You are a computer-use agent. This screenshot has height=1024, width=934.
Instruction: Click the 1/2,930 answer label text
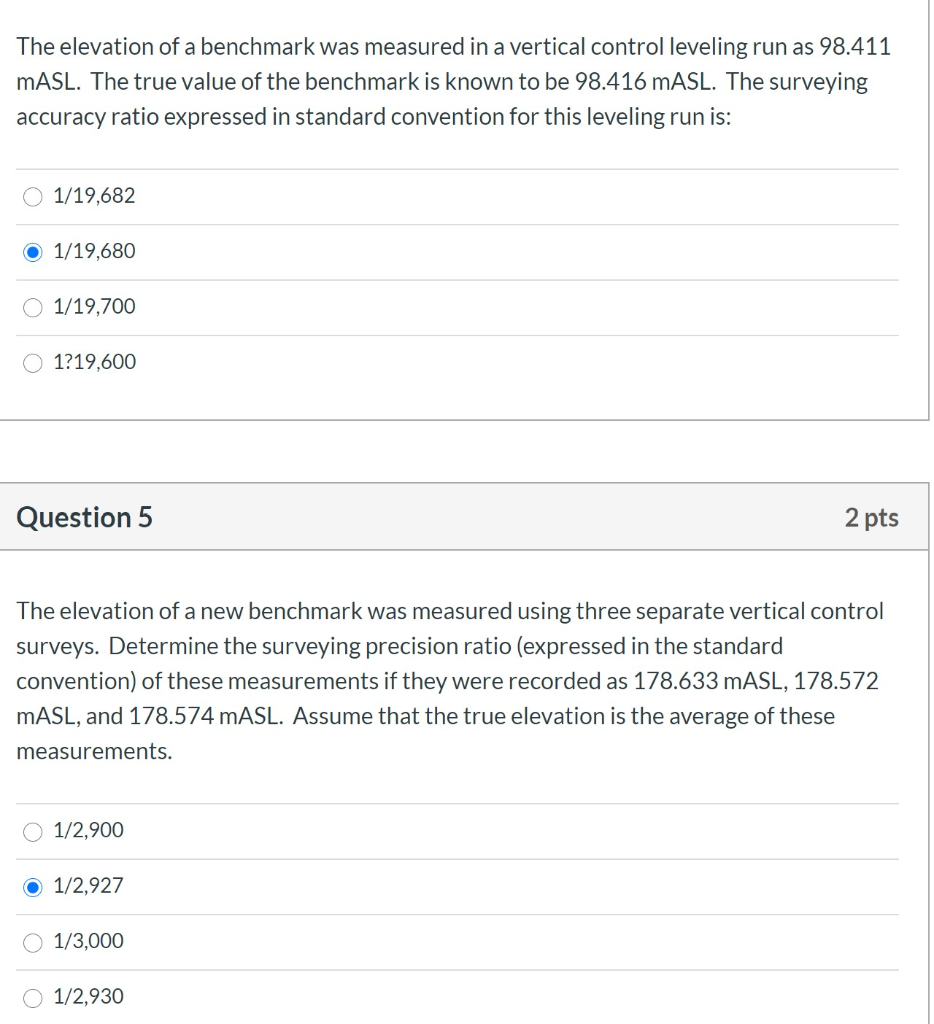click(89, 996)
